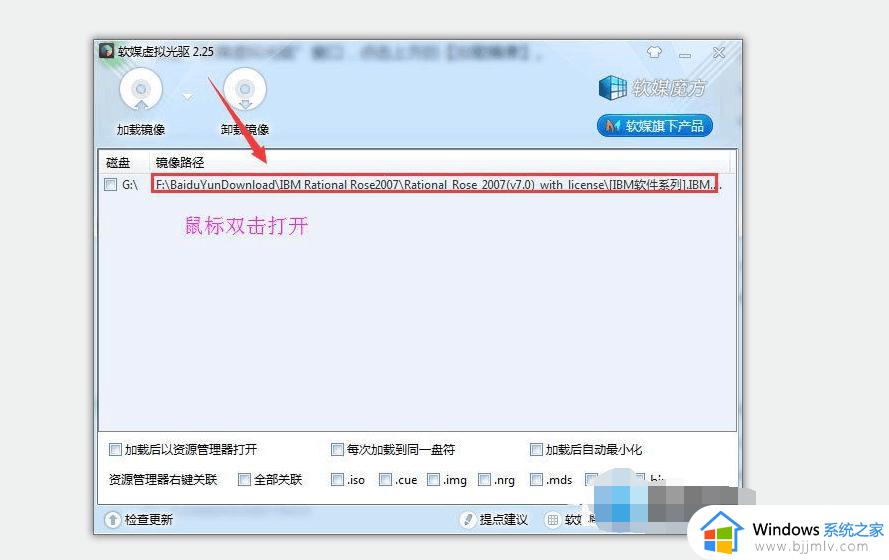Screen dimensions: 889x560
Task: Click the Unload Image (卸载镜像) disc icon
Action: coord(245,89)
